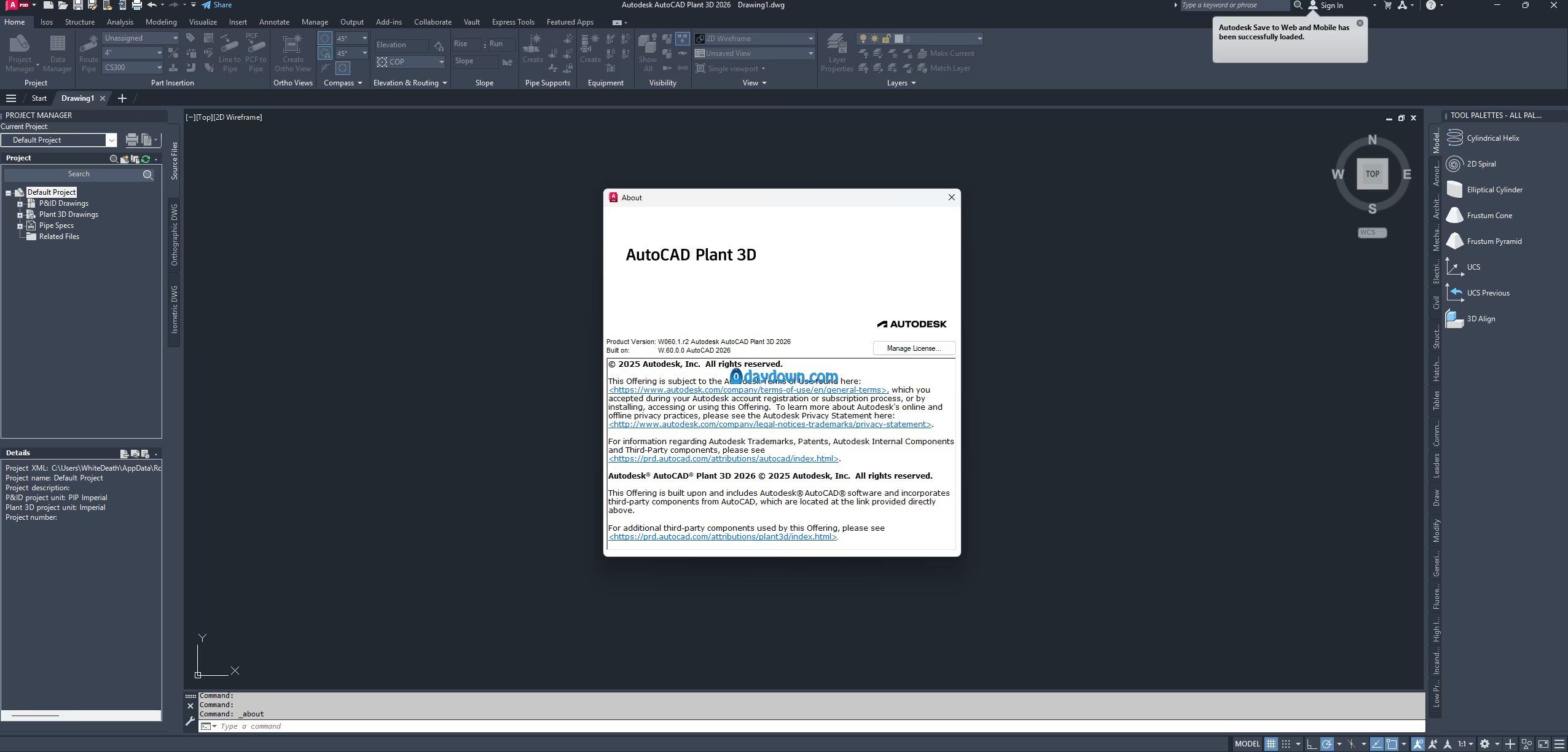Start the Route Pipe tool
Image resolution: width=1568 pixels, height=752 pixels.
(x=88, y=53)
